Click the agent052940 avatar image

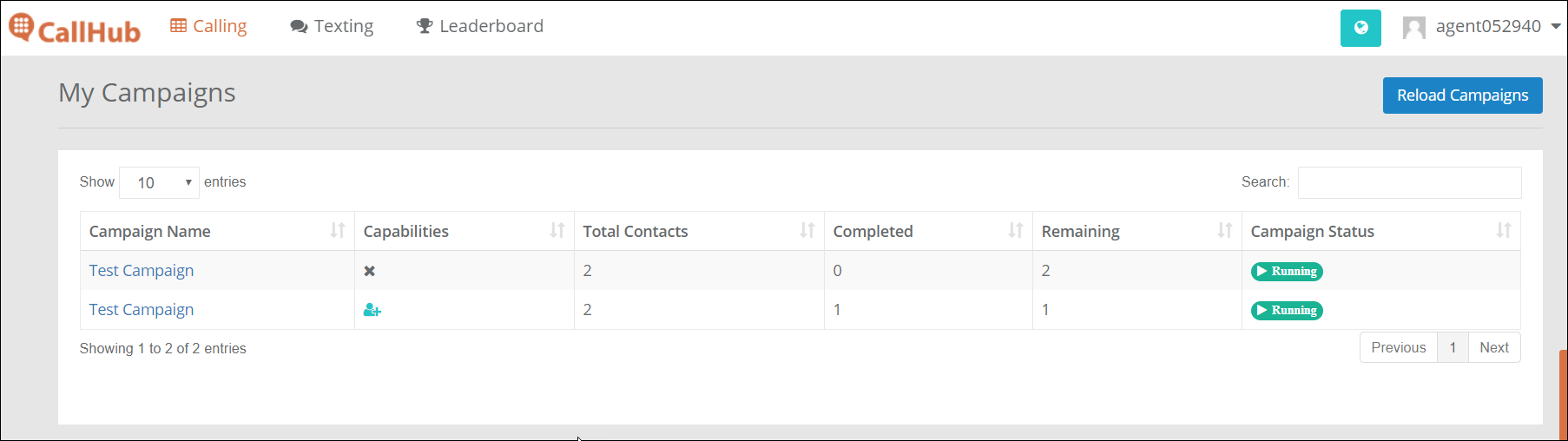click(1413, 28)
